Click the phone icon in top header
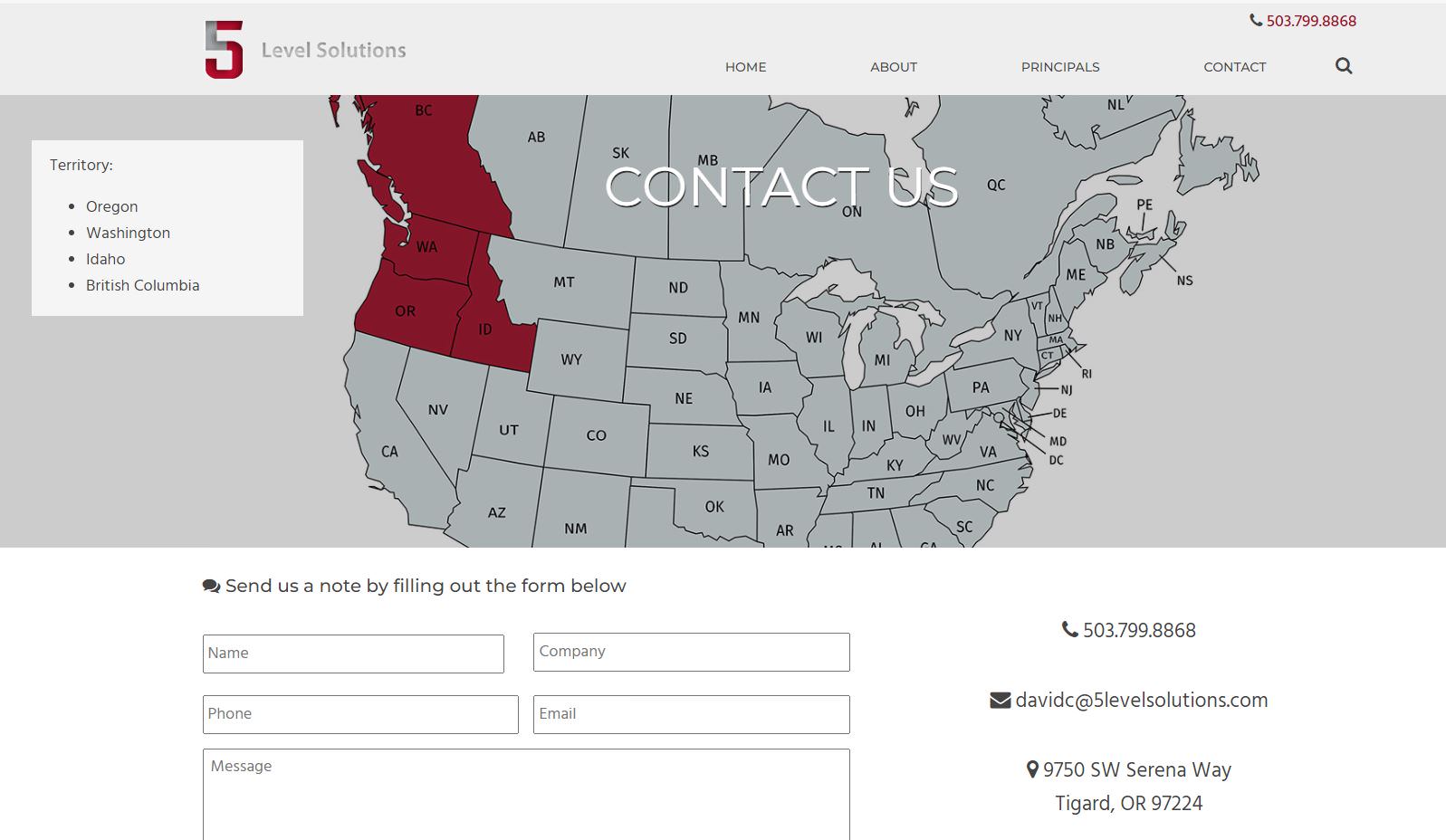This screenshot has width=1446, height=840. point(1256,20)
